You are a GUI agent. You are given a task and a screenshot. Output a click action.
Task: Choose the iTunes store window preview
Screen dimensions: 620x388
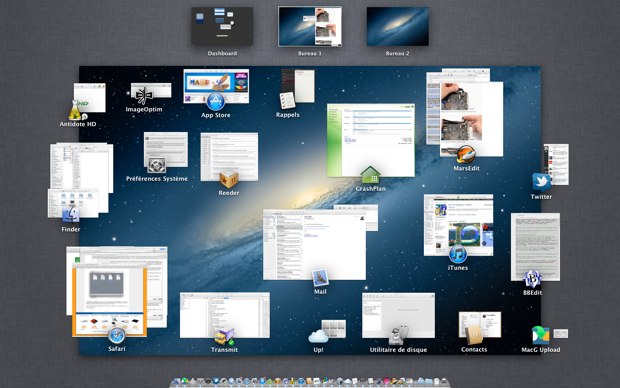coord(458,225)
